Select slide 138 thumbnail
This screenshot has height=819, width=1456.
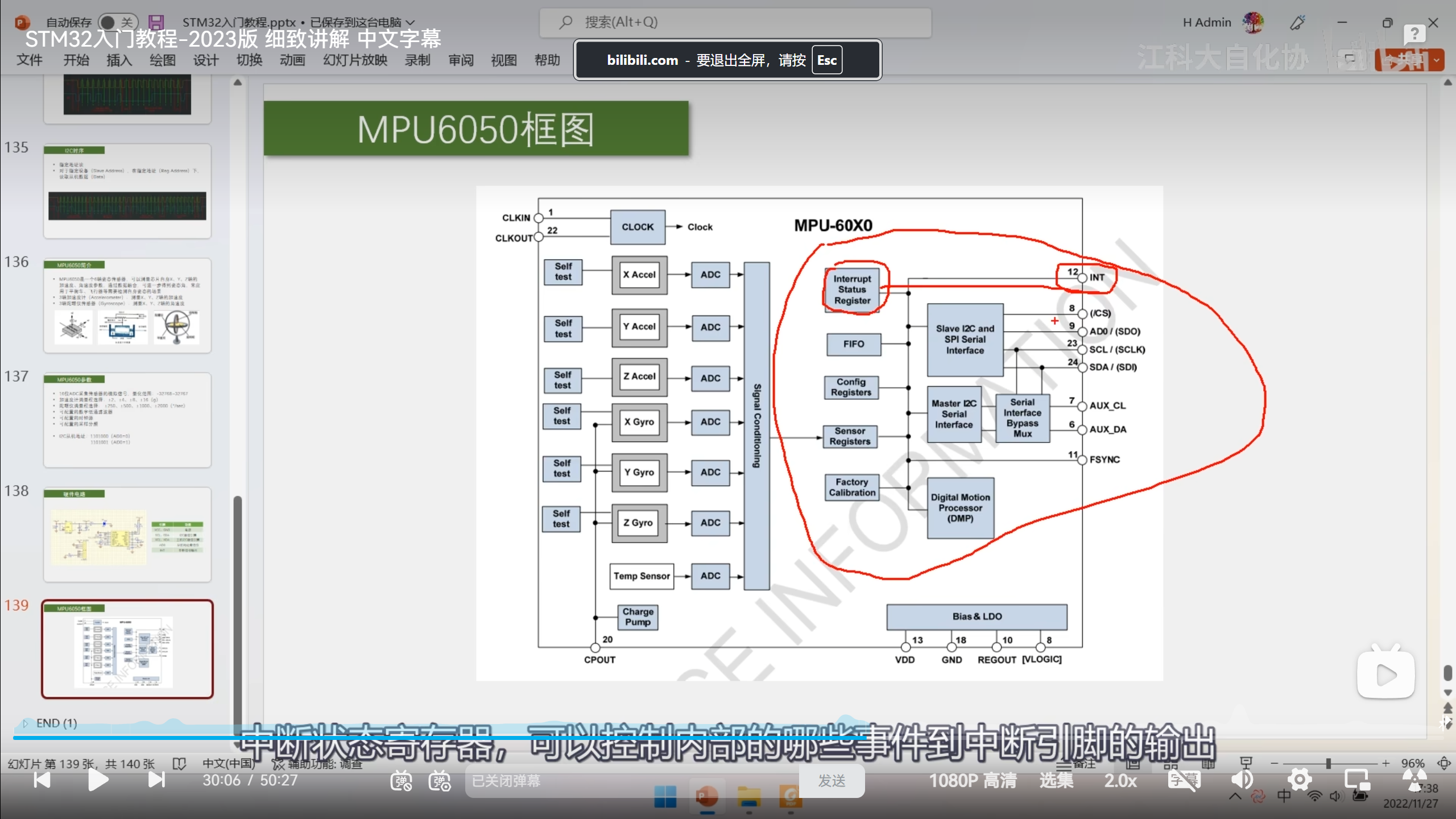point(127,535)
